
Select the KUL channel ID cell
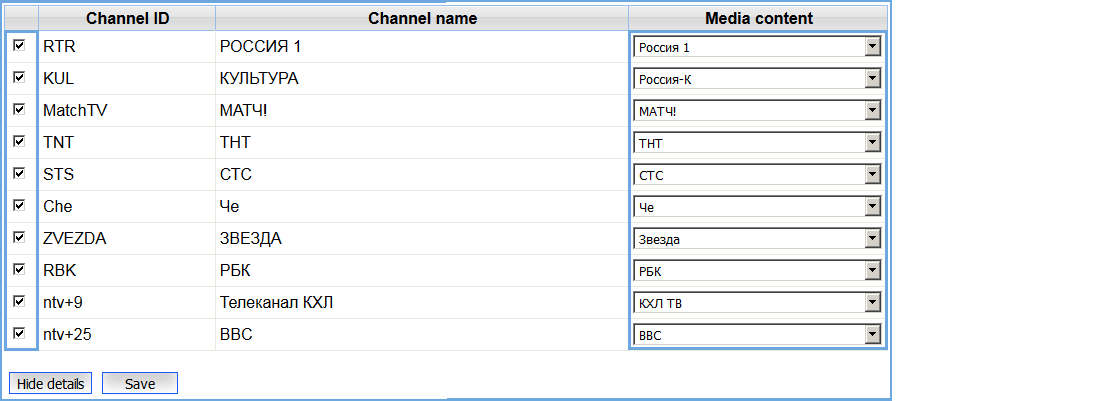[x=127, y=79]
